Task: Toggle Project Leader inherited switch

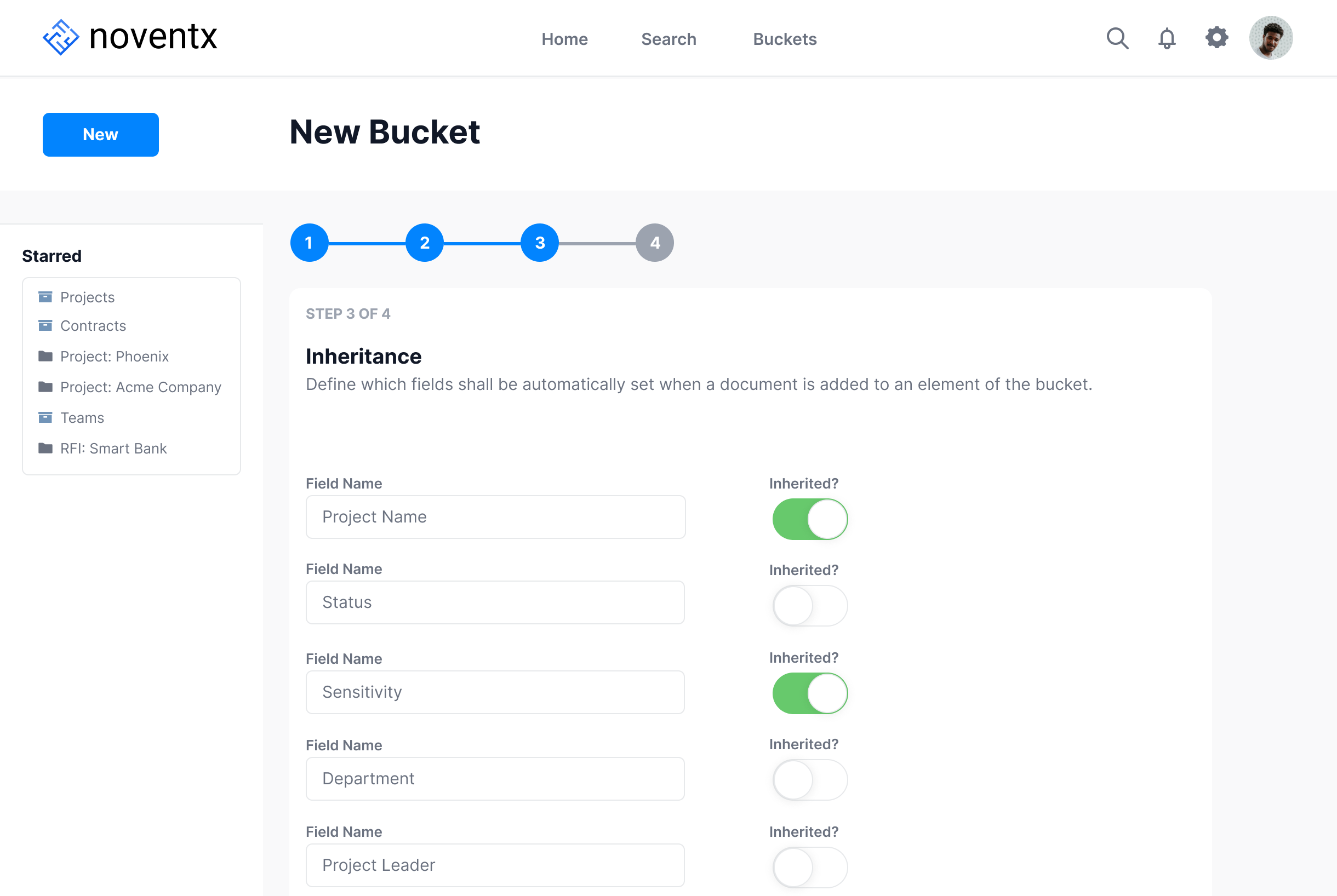Action: (809, 868)
